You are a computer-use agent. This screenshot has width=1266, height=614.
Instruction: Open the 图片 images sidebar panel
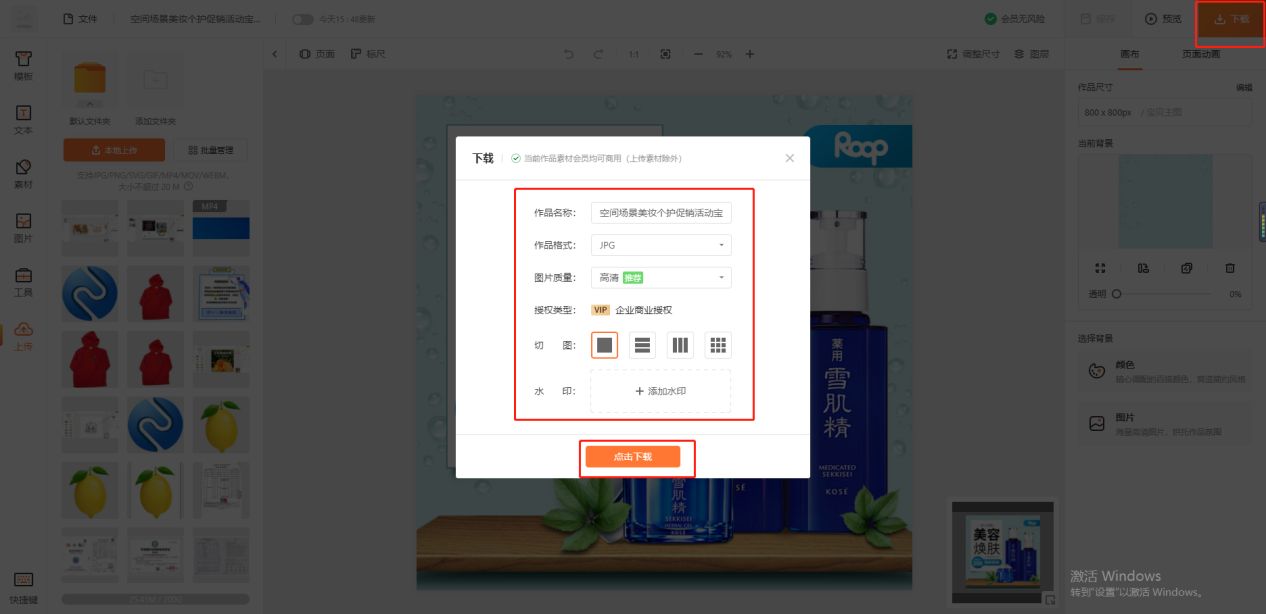coord(23,228)
